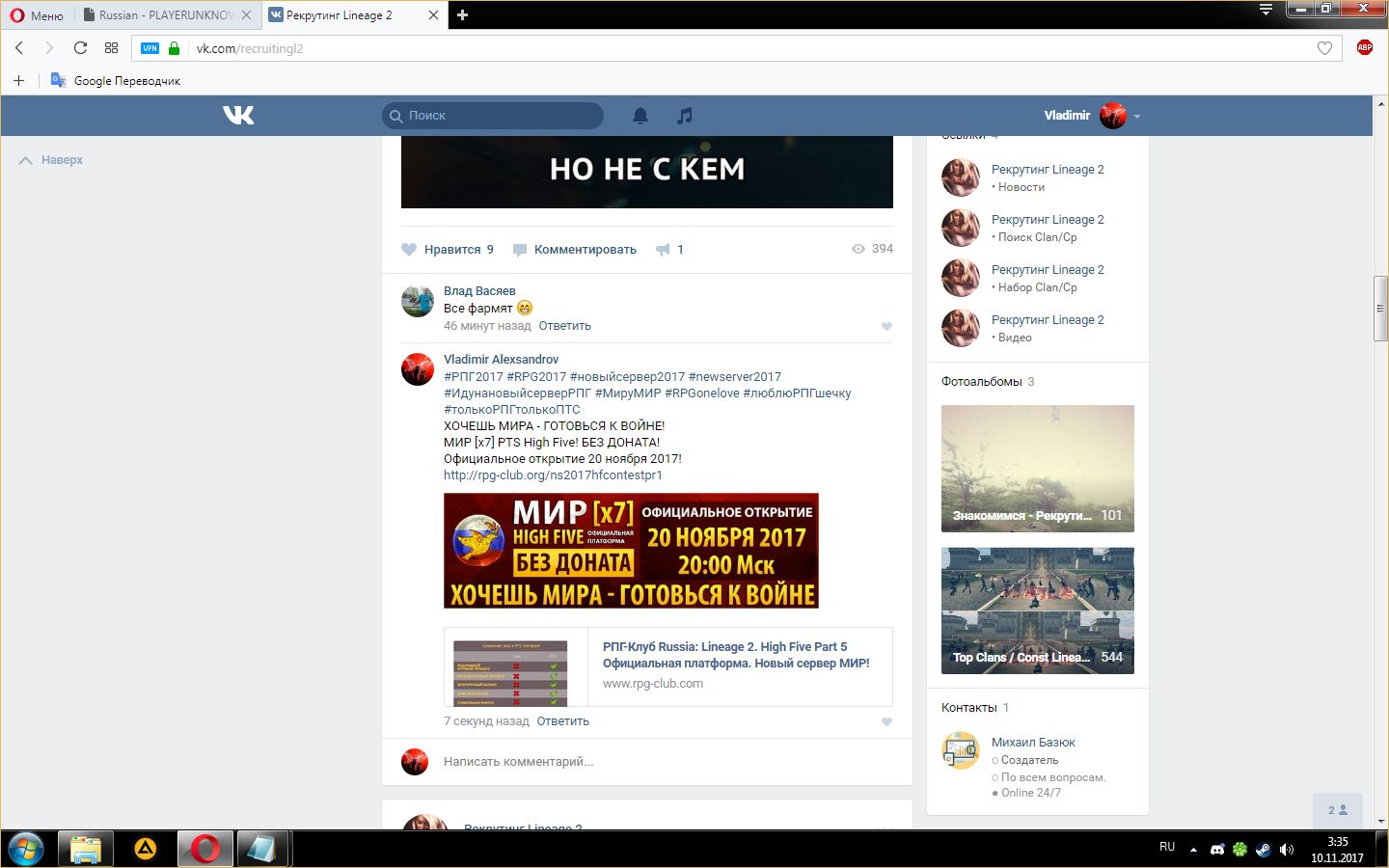Open the Windows Start button
1389x868 pixels.
(x=26, y=850)
